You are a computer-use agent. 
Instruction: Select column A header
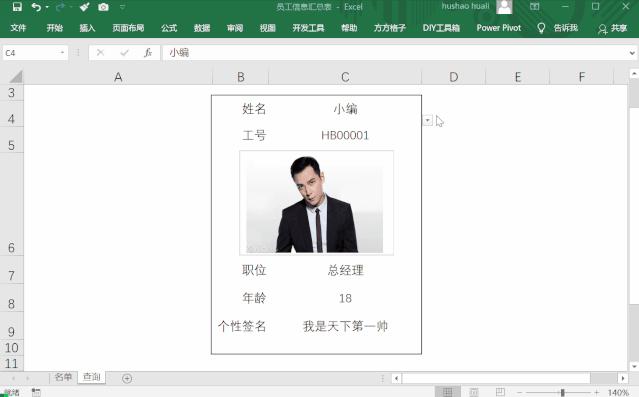click(118, 77)
